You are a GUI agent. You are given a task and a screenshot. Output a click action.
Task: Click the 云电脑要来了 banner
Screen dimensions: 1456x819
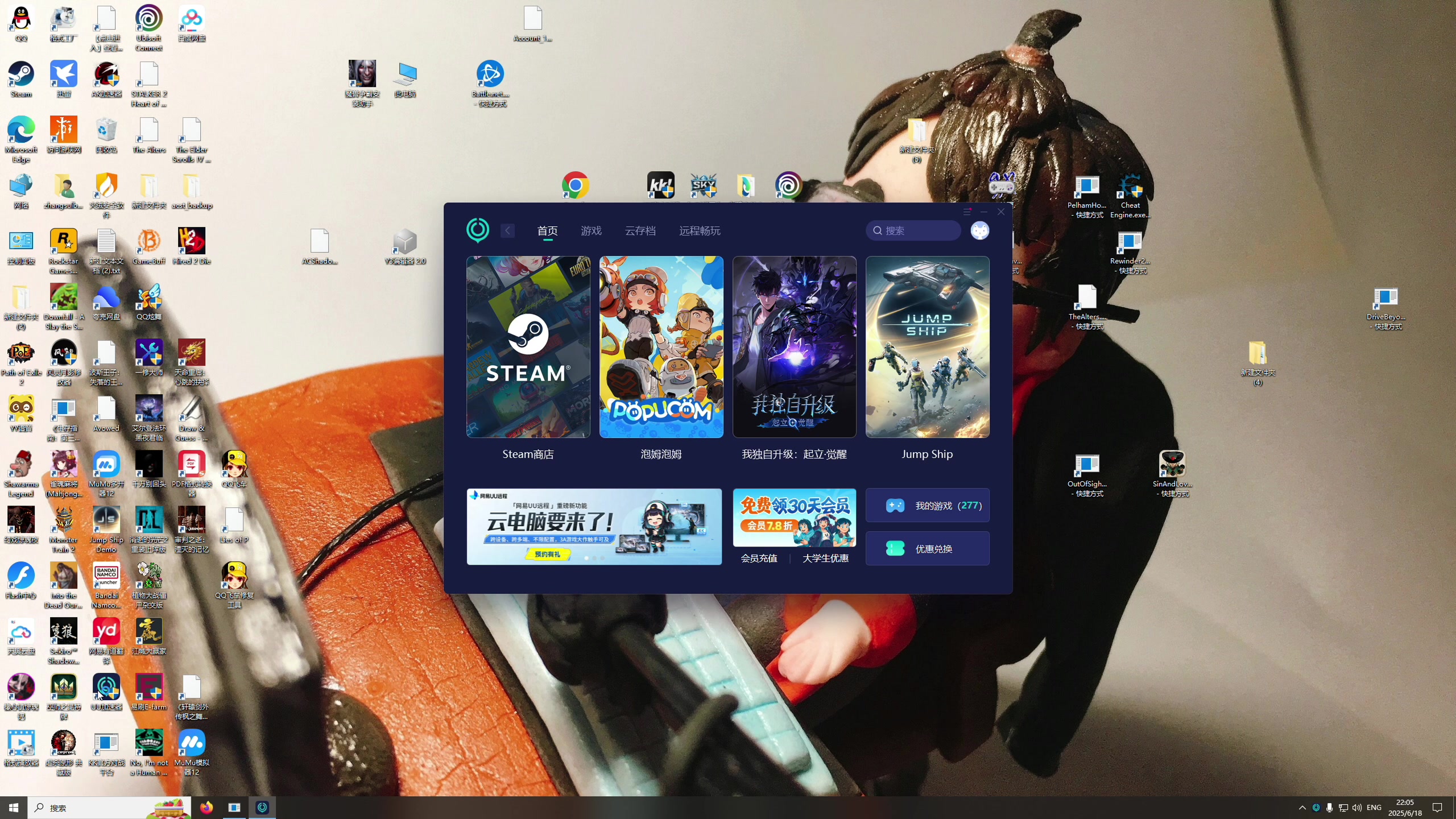click(x=594, y=527)
